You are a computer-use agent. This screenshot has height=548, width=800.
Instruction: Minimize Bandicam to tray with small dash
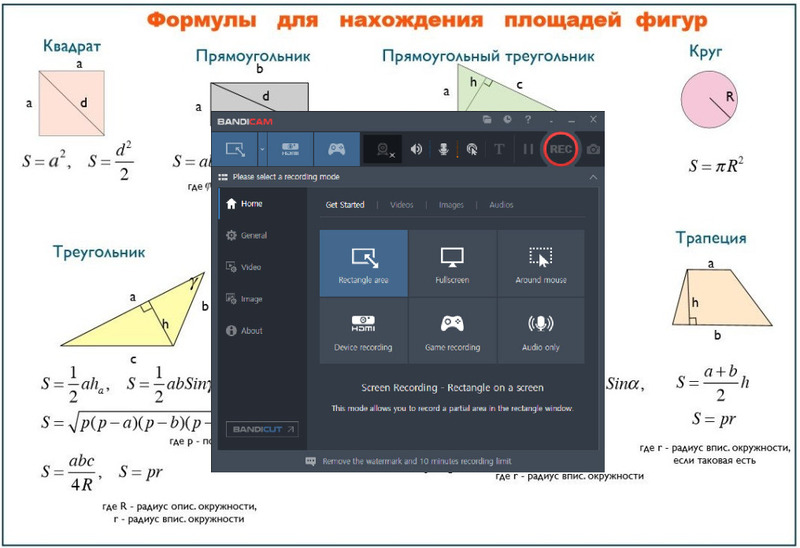[552, 121]
